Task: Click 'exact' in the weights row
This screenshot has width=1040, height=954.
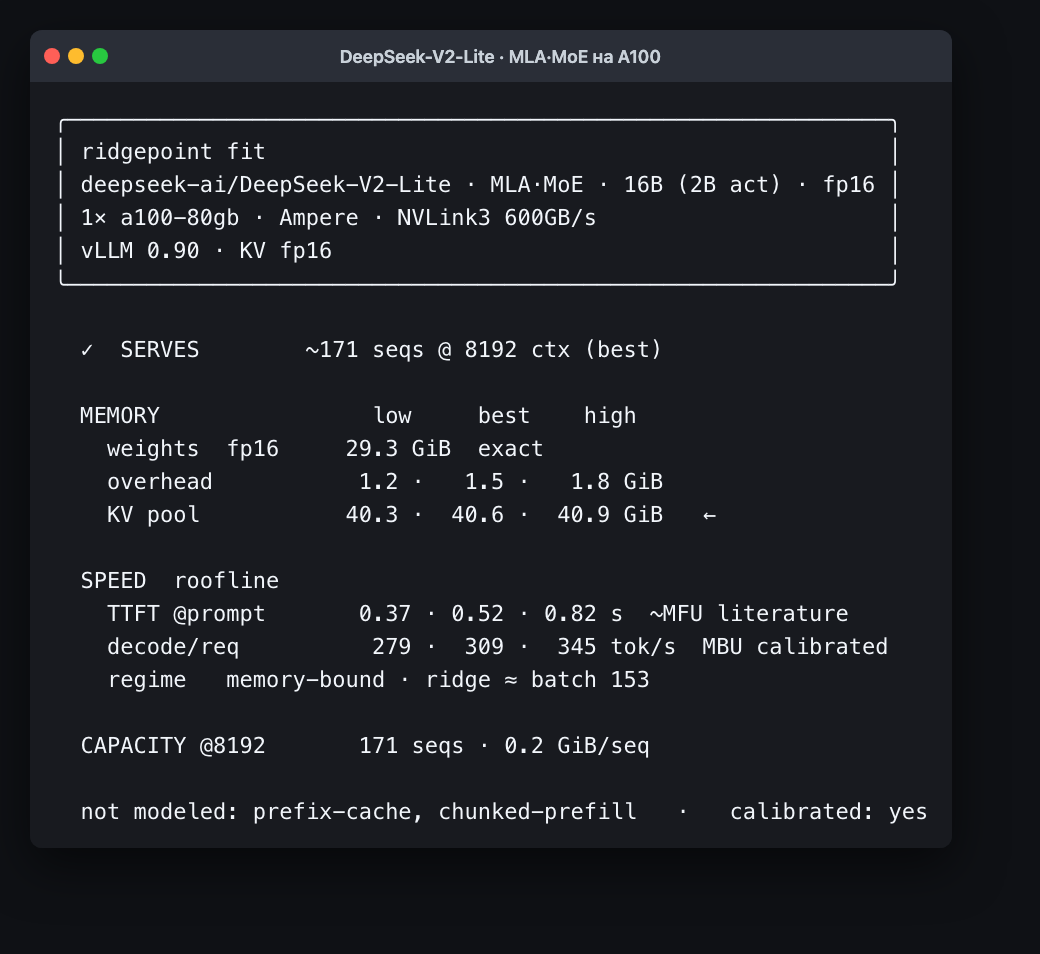Action: pyautogui.click(x=511, y=449)
